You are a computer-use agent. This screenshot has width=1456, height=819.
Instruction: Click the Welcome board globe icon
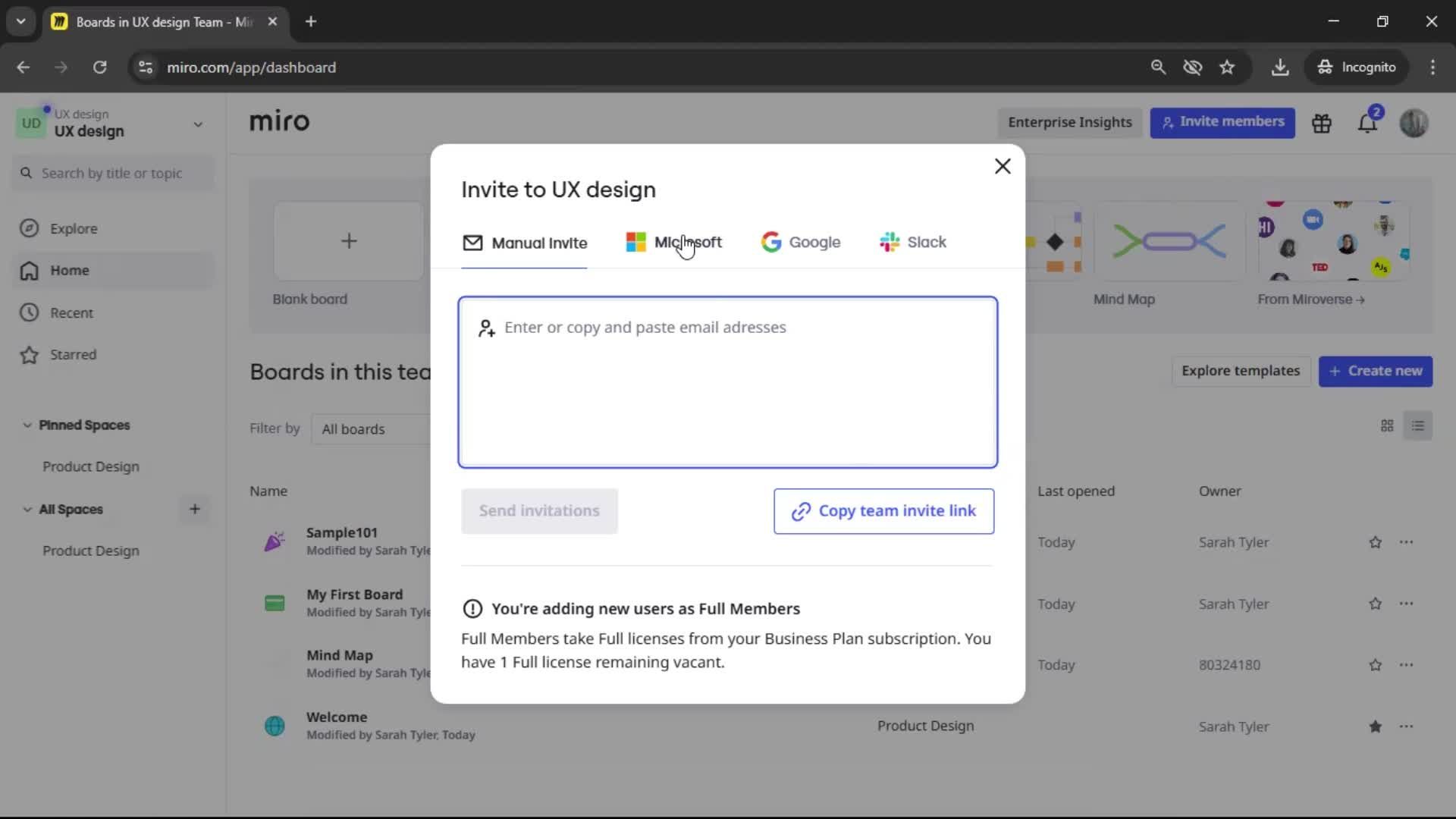tap(275, 726)
